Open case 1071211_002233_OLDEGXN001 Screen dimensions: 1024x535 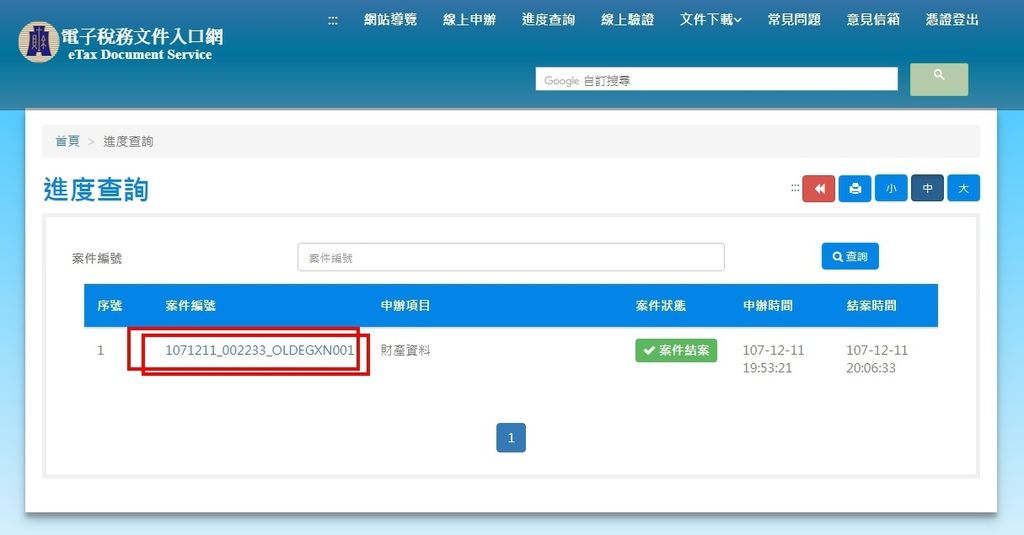click(x=259, y=350)
